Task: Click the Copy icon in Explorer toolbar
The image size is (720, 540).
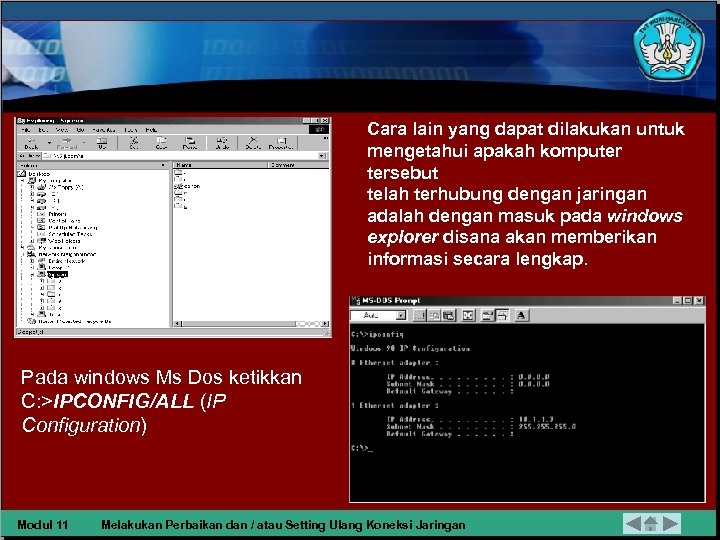Action: point(161,143)
